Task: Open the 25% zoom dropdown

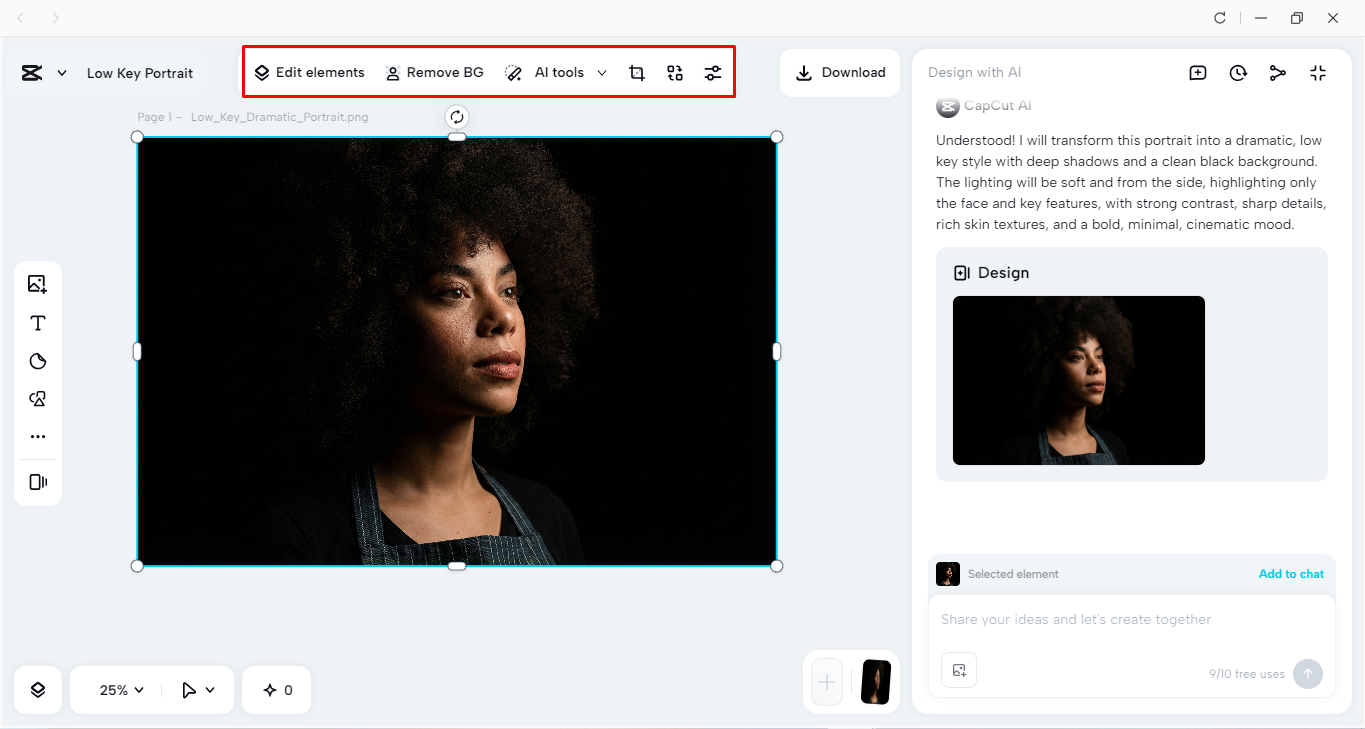Action: (122, 690)
